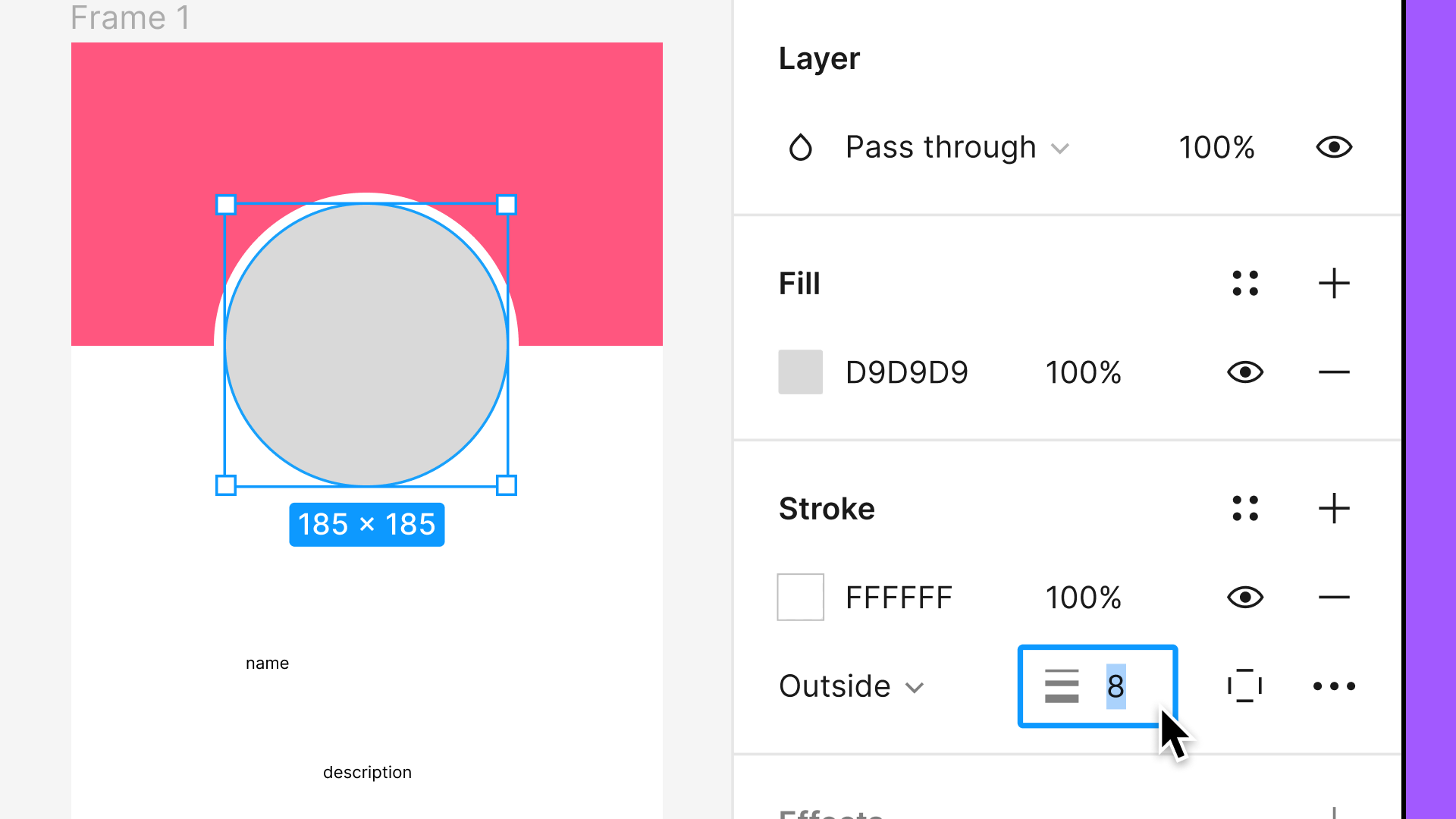Image resolution: width=1456 pixels, height=819 pixels.
Task: Edit the stroke weight value 8
Action: point(1116,686)
